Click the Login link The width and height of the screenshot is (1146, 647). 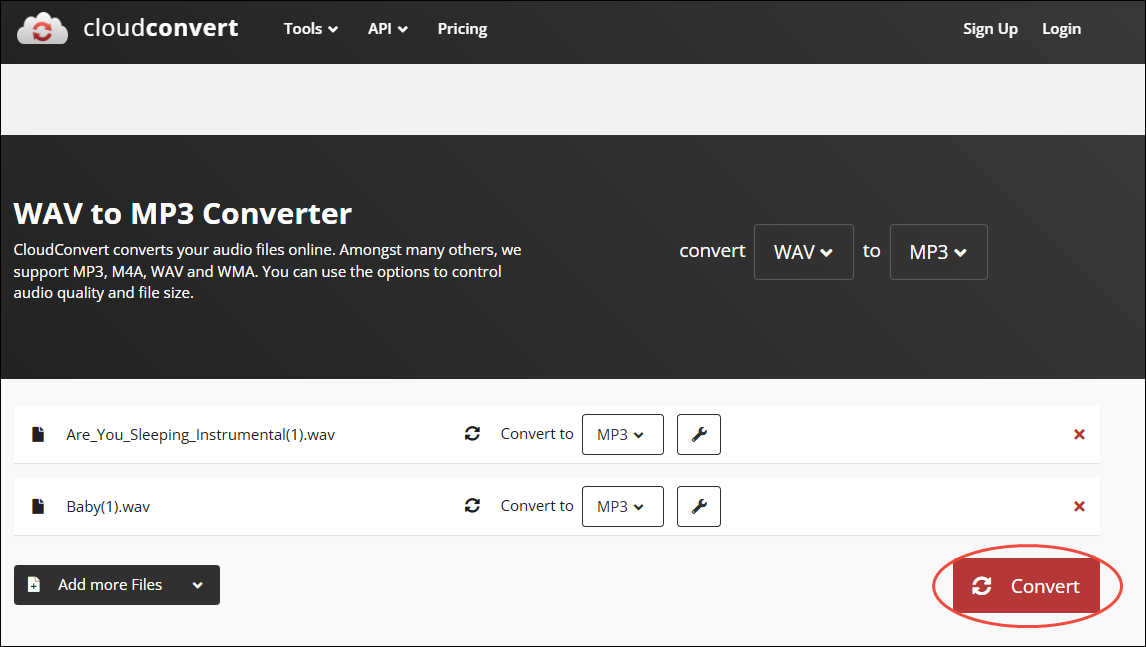click(x=1061, y=29)
